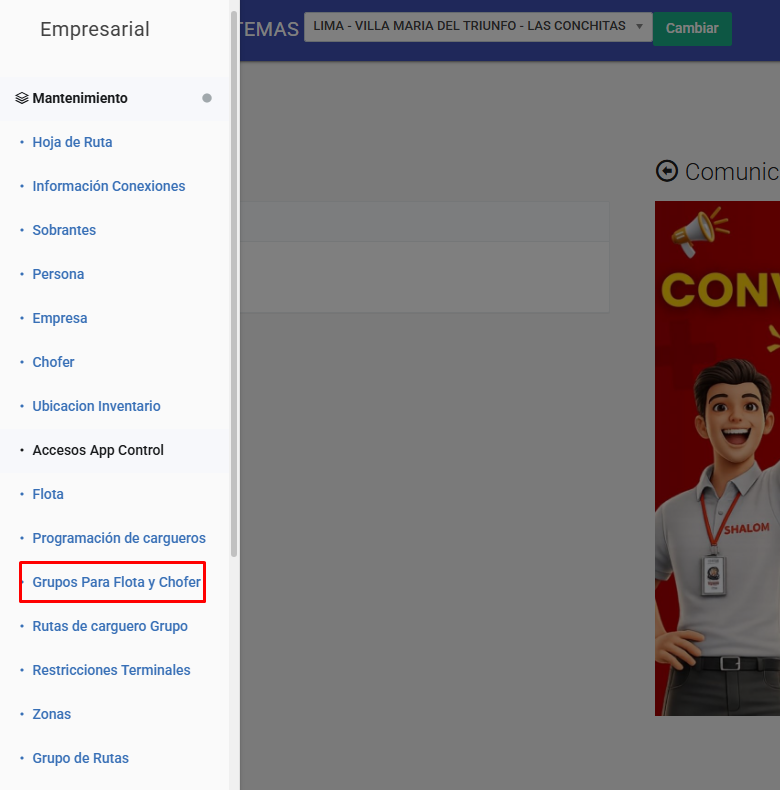Click the back arrow beside Comunicados

pyautogui.click(x=666, y=171)
